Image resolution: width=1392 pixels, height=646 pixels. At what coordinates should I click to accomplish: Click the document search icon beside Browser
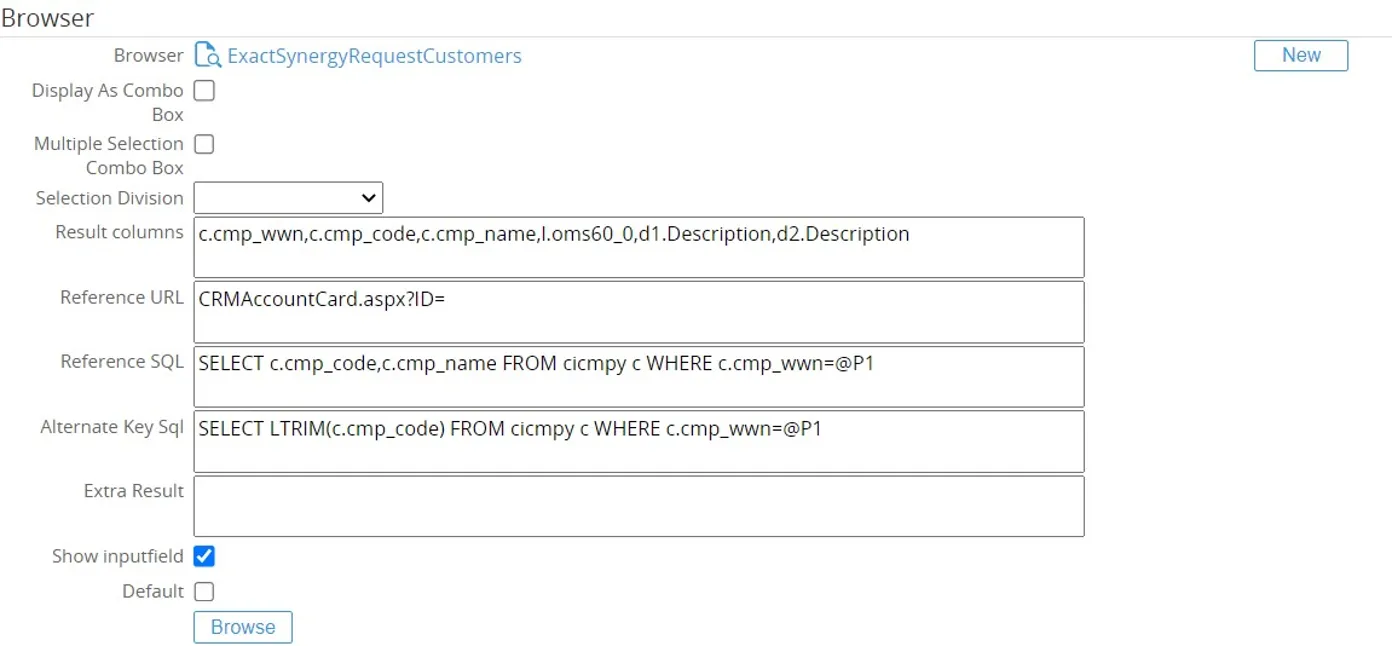[x=207, y=55]
